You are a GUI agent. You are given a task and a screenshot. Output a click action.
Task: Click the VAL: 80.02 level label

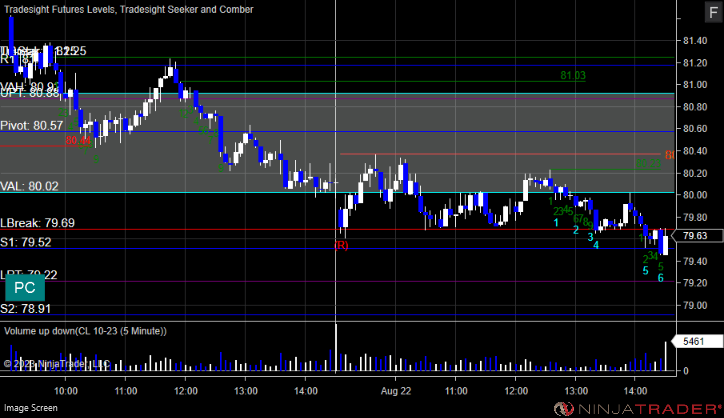coord(29,186)
